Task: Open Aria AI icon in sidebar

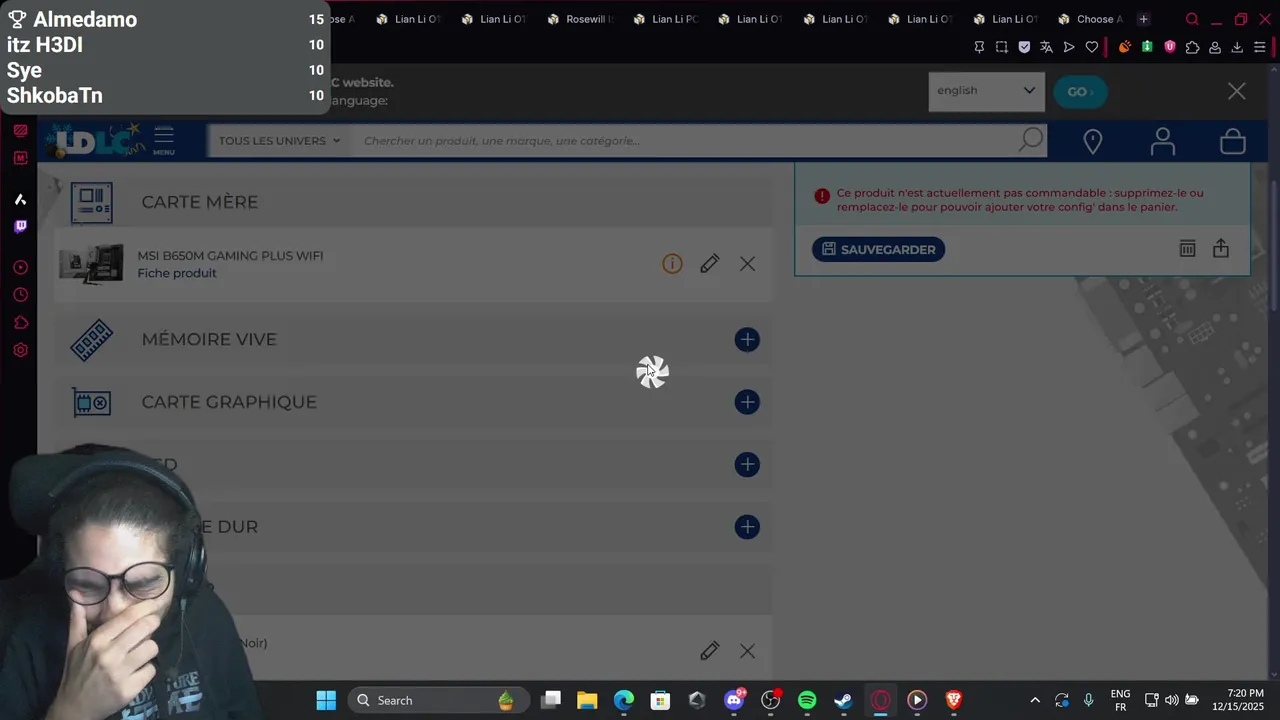Action: pyautogui.click(x=20, y=200)
